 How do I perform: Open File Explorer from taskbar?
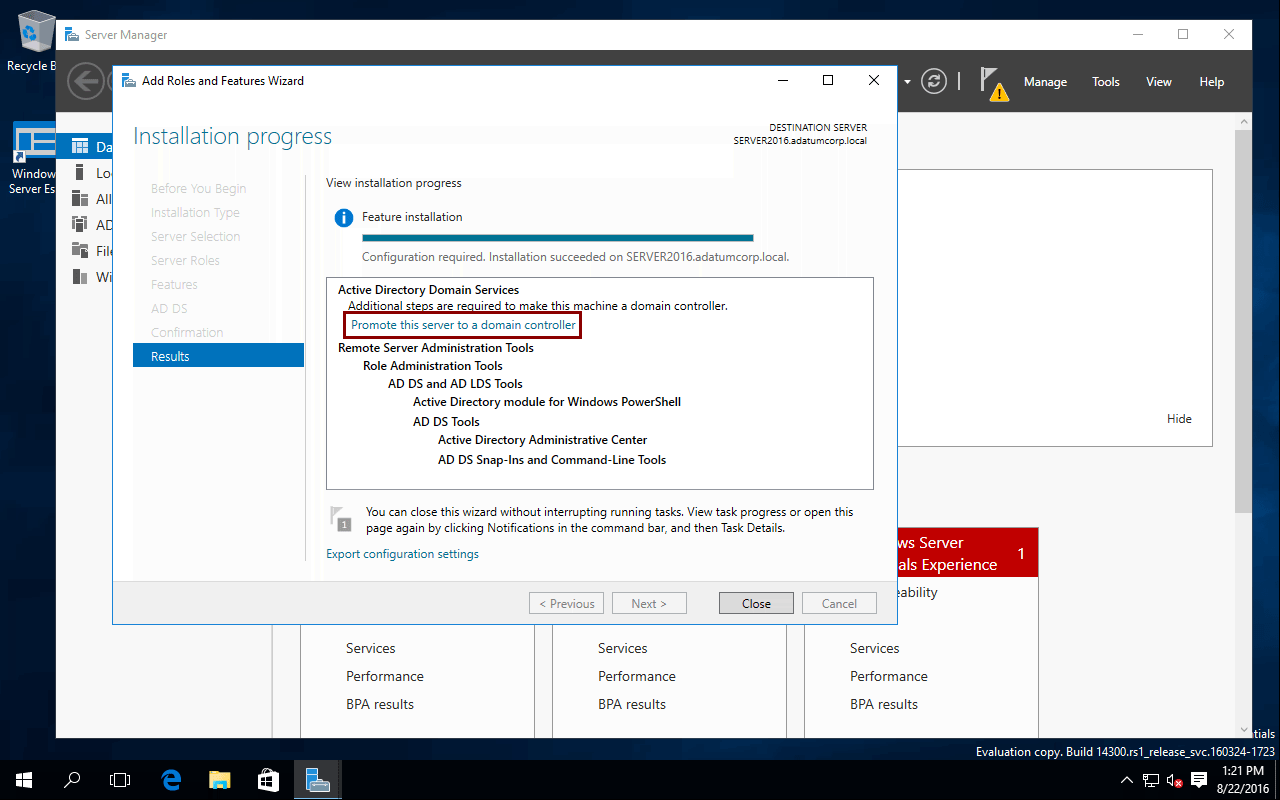pyautogui.click(x=220, y=780)
